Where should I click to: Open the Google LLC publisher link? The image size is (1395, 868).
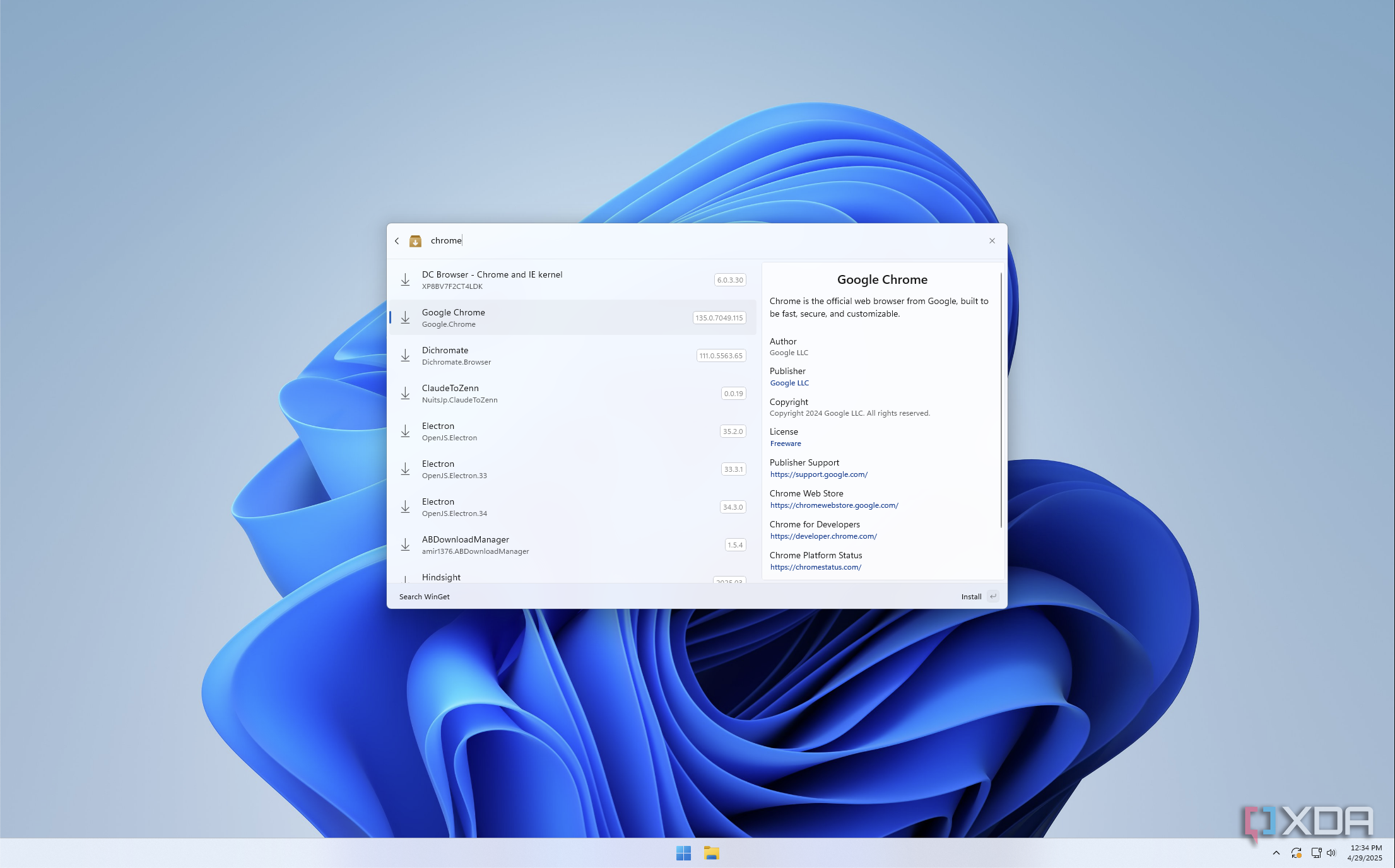point(789,383)
